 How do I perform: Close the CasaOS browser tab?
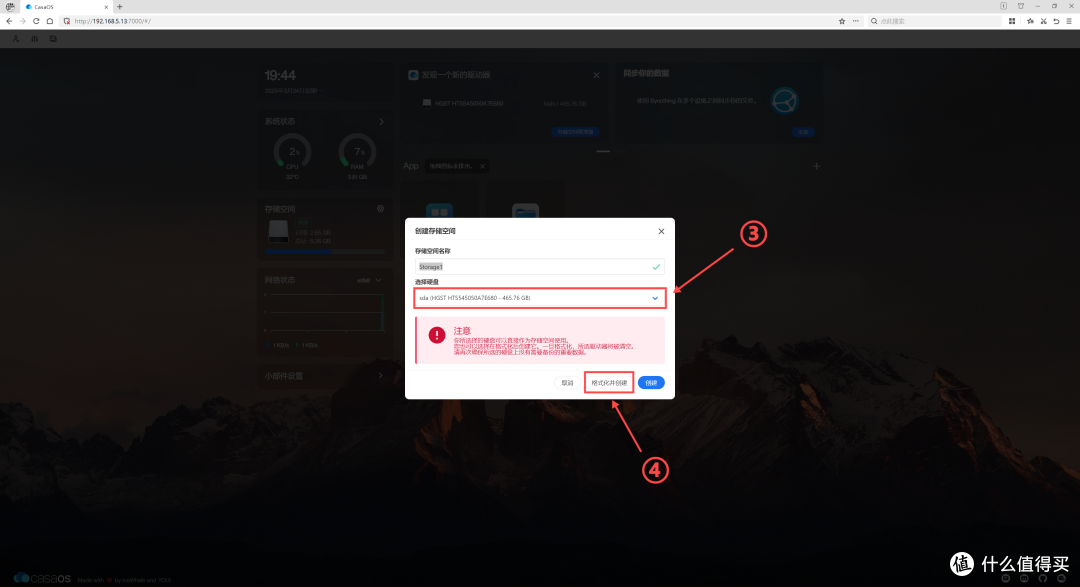[106, 7]
